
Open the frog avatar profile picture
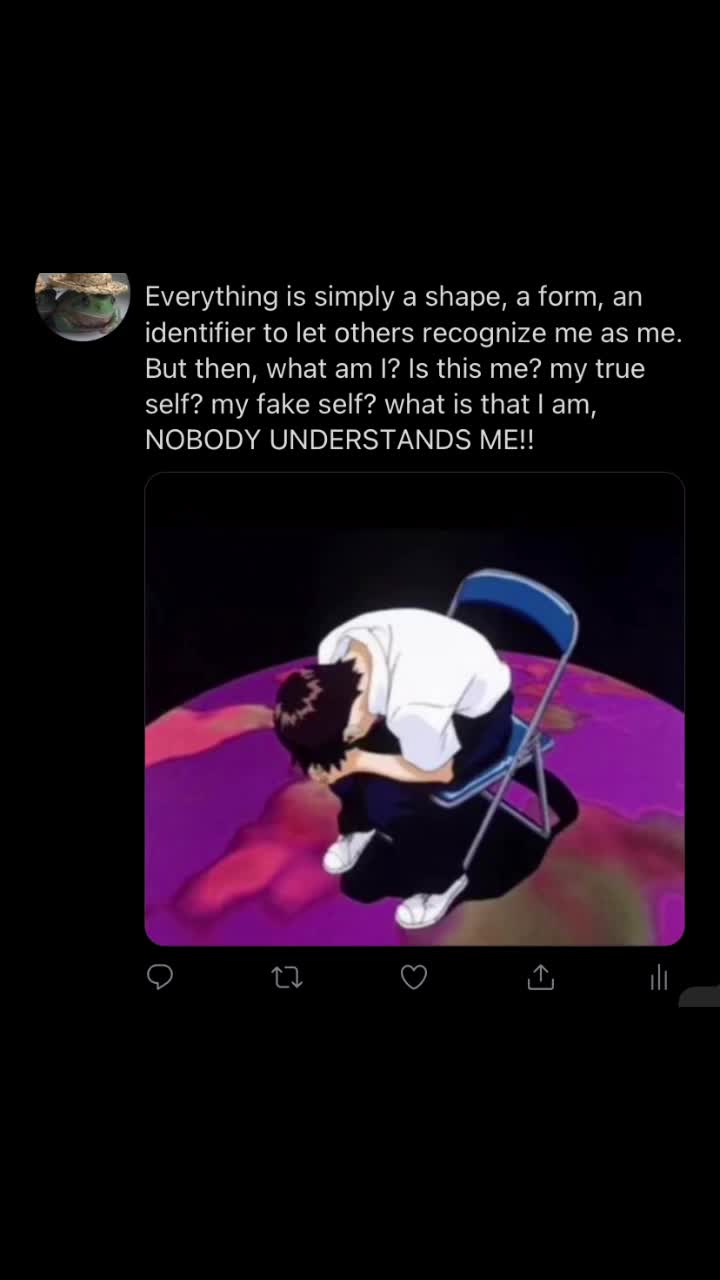(x=82, y=306)
